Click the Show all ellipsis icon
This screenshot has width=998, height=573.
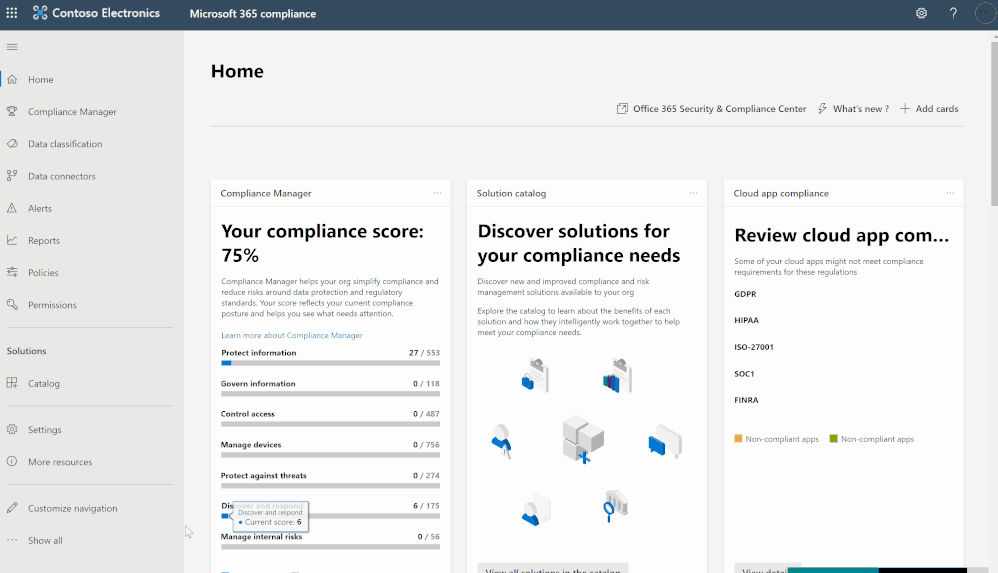[12, 540]
